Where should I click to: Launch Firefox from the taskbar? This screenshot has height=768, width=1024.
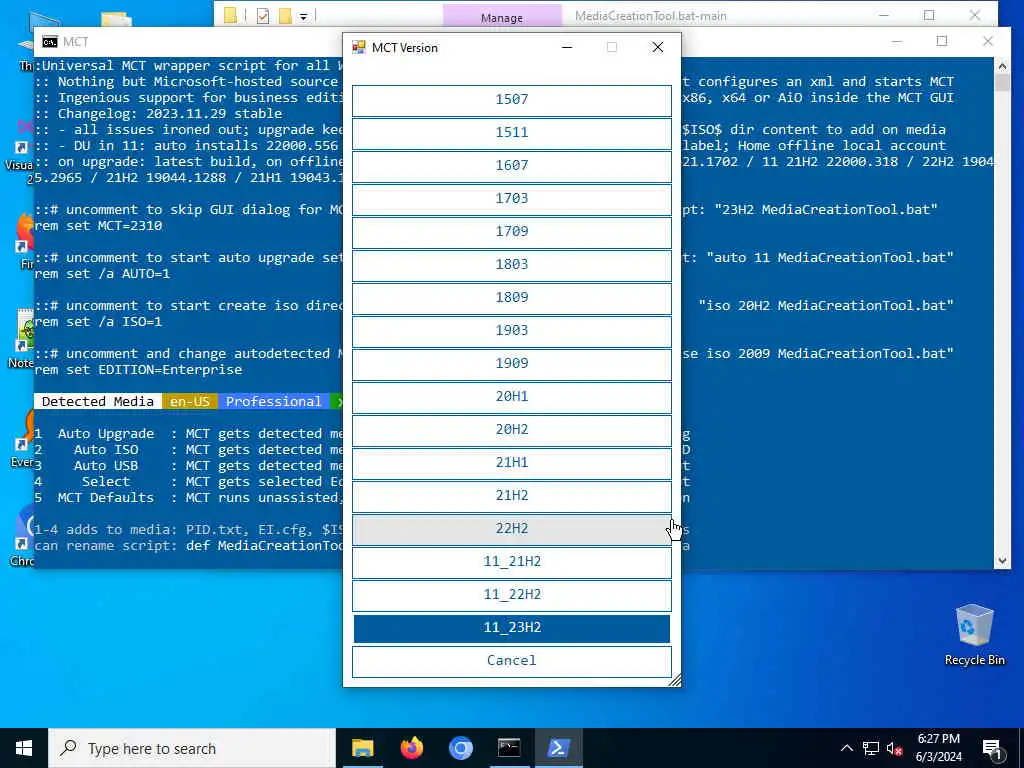pos(411,748)
